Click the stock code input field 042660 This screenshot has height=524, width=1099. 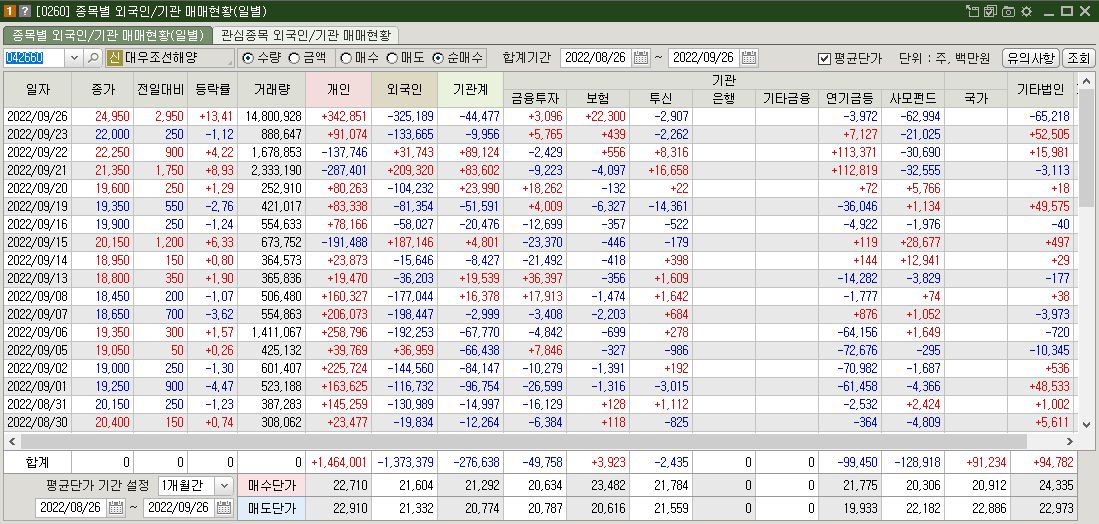click(35, 58)
